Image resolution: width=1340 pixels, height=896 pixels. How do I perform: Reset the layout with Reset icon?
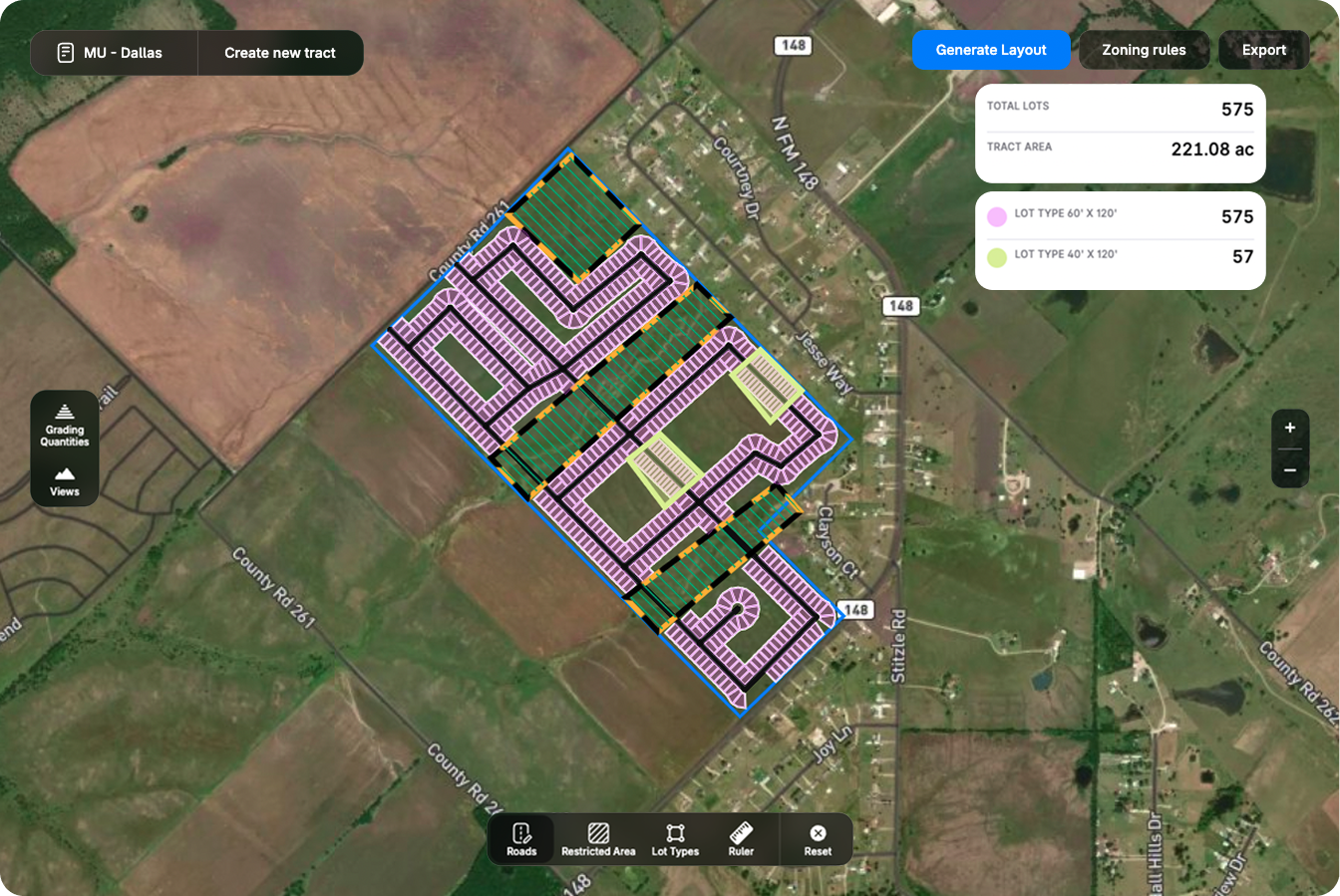point(818,839)
